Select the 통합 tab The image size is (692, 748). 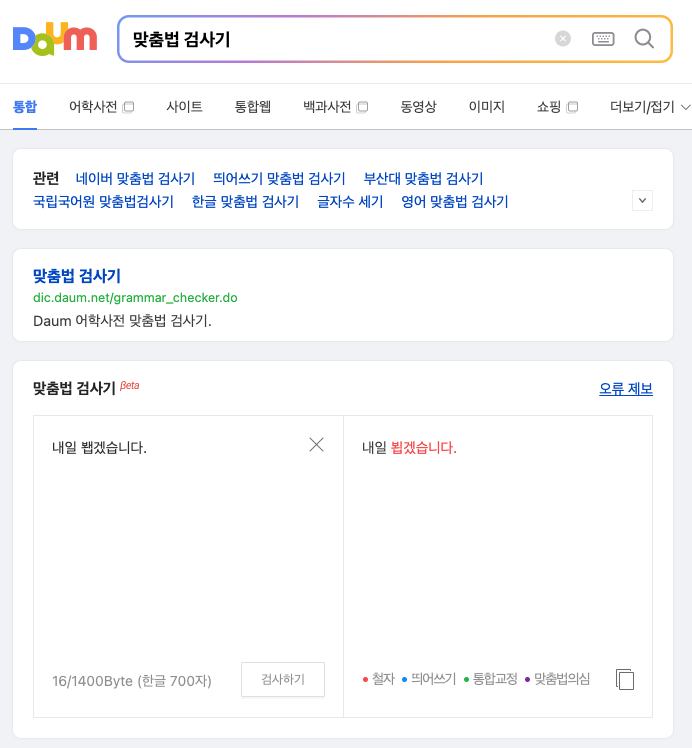tap(25, 106)
